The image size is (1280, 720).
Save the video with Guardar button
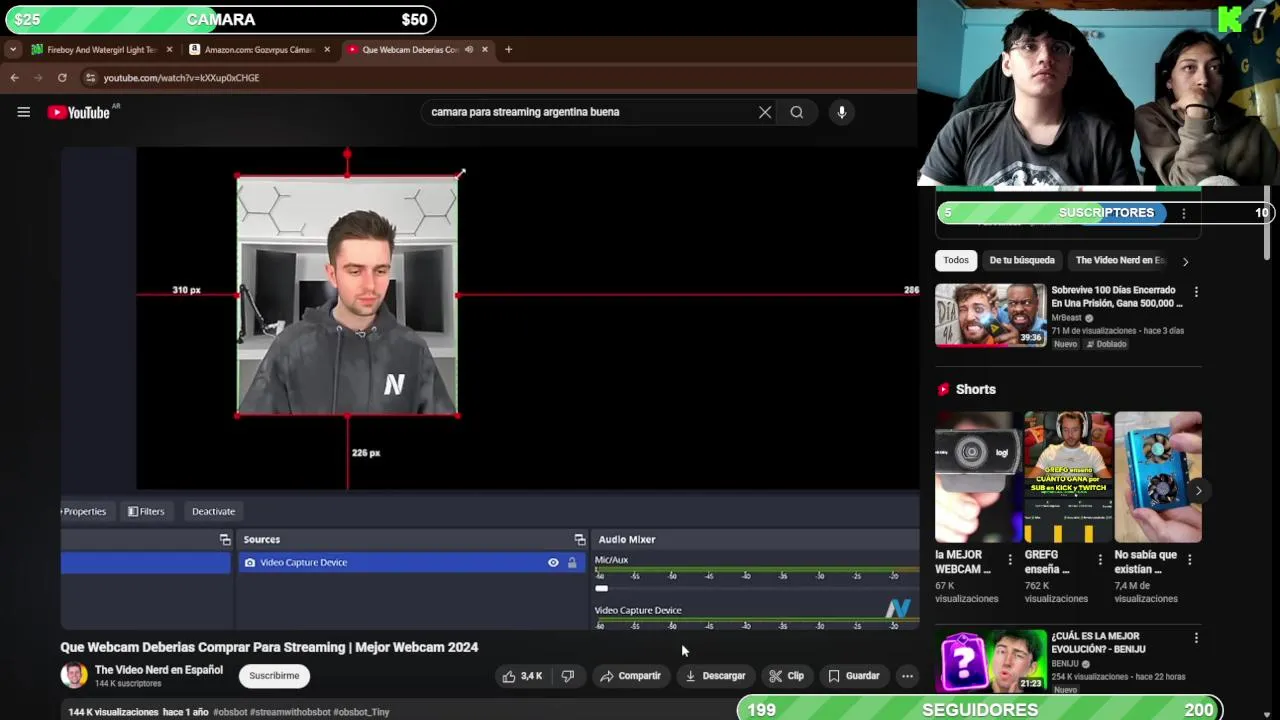(853, 676)
